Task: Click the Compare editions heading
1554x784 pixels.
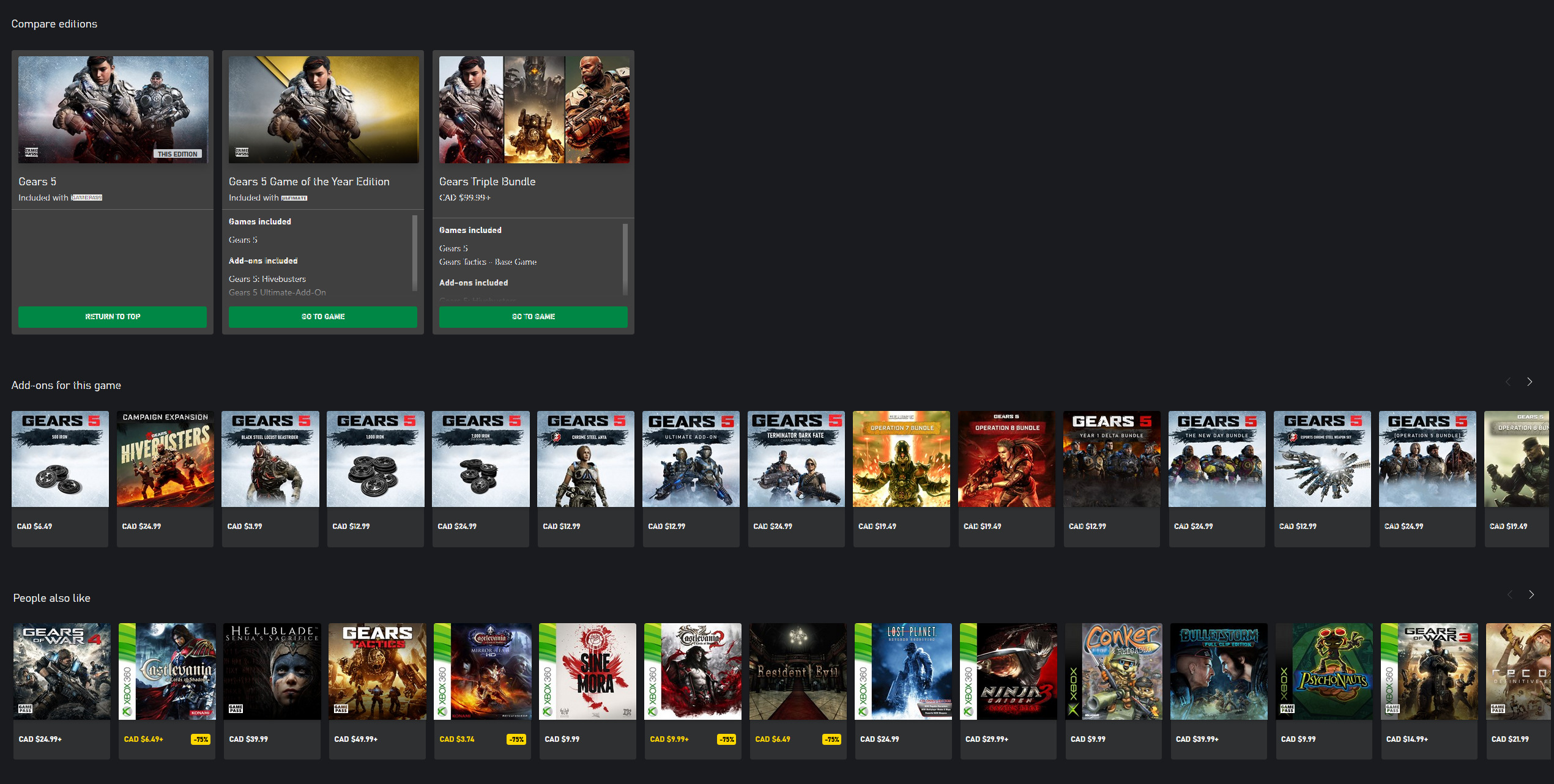Action: point(54,24)
